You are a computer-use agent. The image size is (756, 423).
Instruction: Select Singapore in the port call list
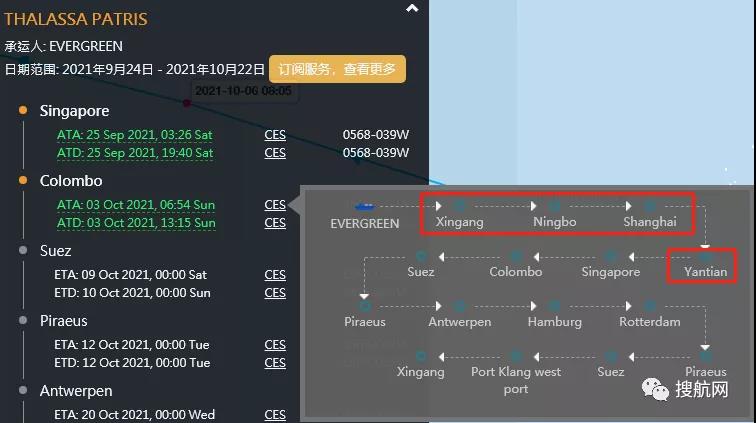click(74, 111)
